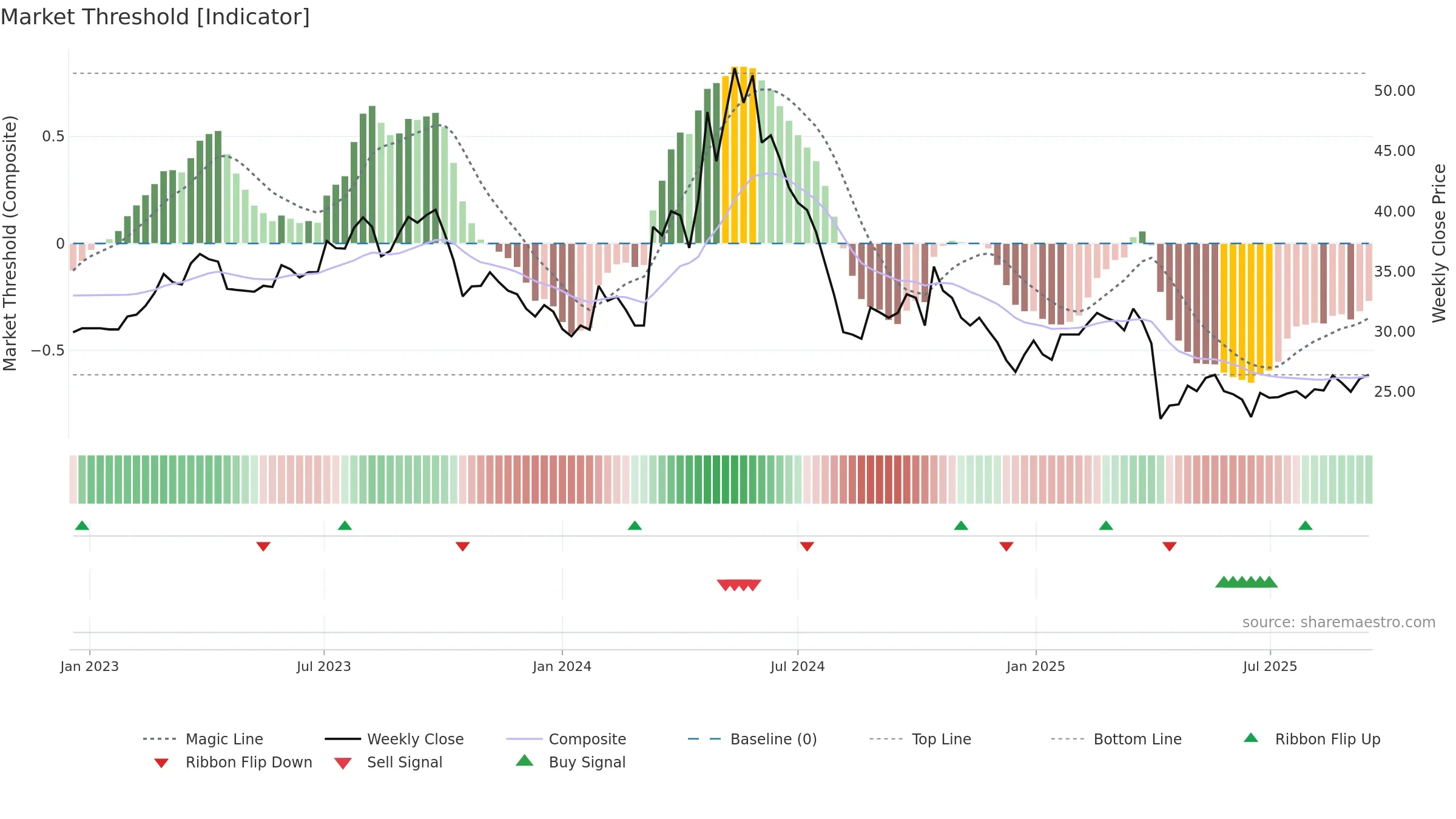Image resolution: width=1456 pixels, height=819 pixels.
Task: Click the 40.00 price tick label
Action: pyautogui.click(x=1395, y=212)
